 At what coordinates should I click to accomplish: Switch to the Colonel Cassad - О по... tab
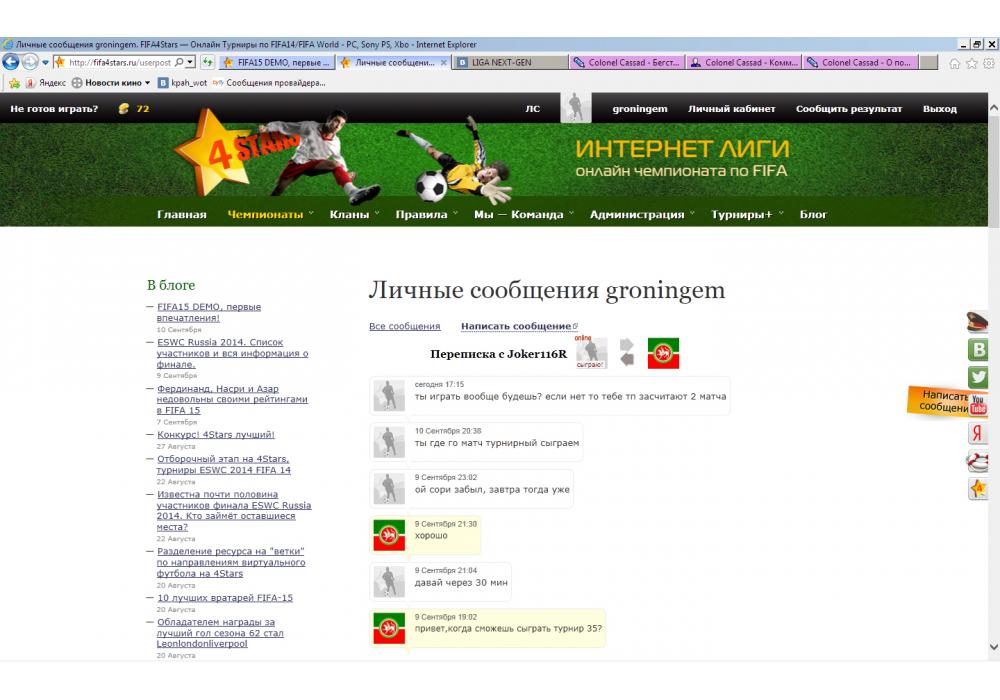(x=860, y=62)
